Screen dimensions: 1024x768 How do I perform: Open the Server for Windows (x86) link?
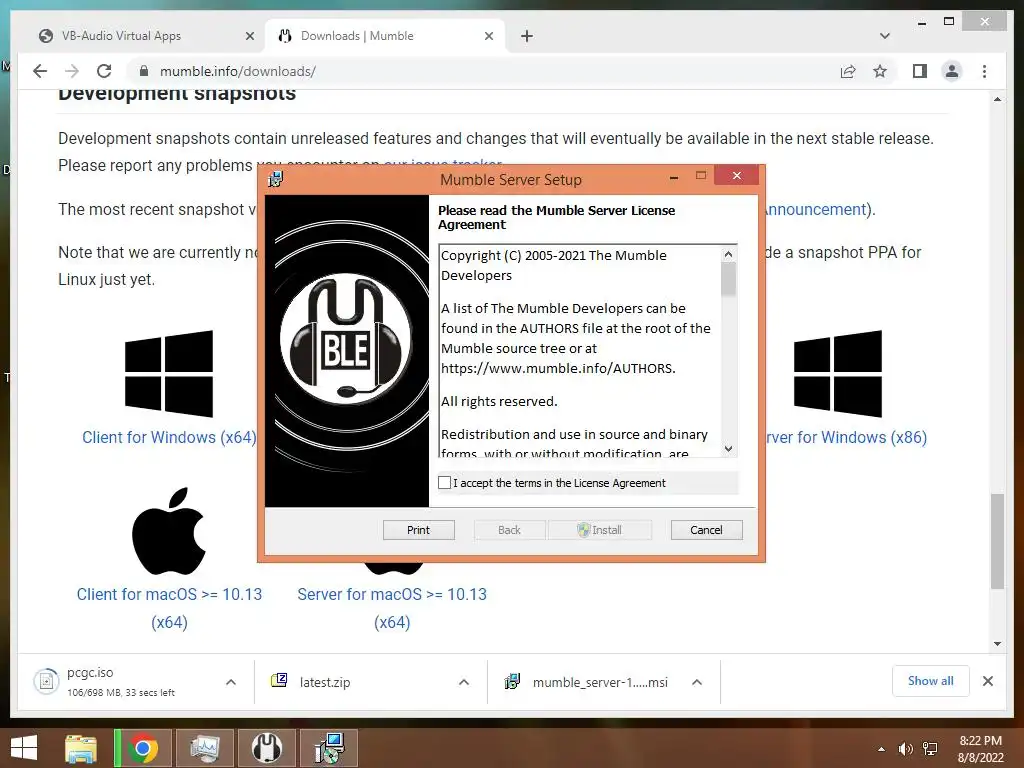click(846, 437)
